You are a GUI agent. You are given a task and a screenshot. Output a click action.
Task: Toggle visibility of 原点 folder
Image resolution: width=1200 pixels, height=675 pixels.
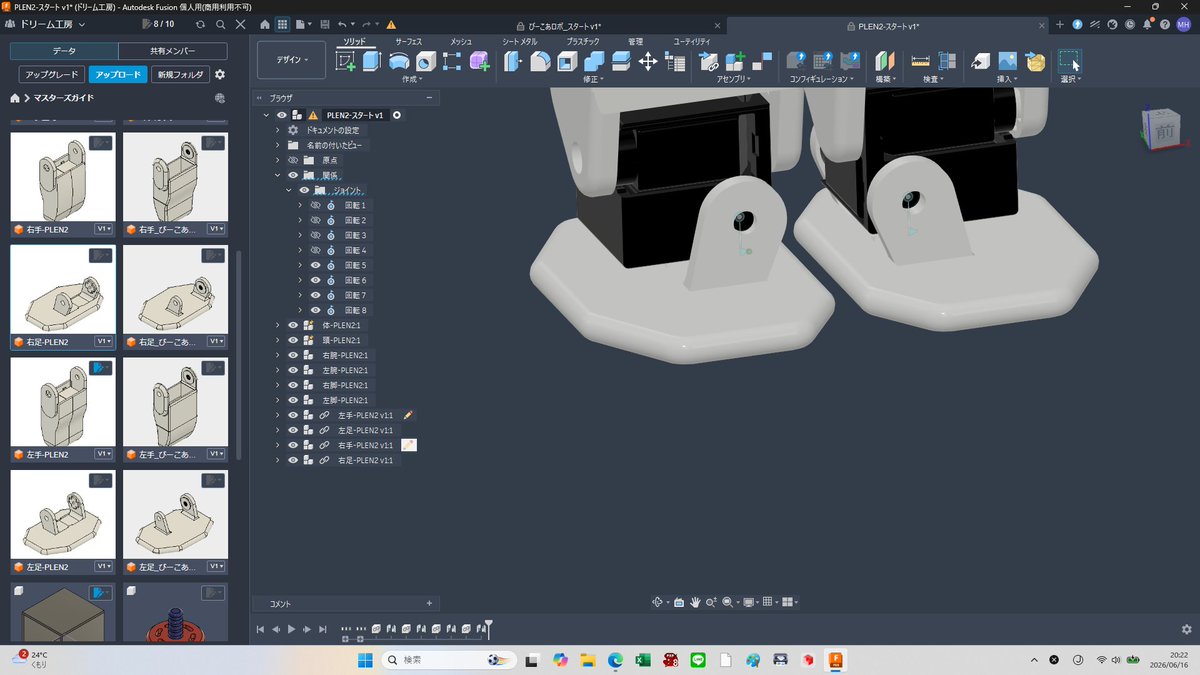293,160
